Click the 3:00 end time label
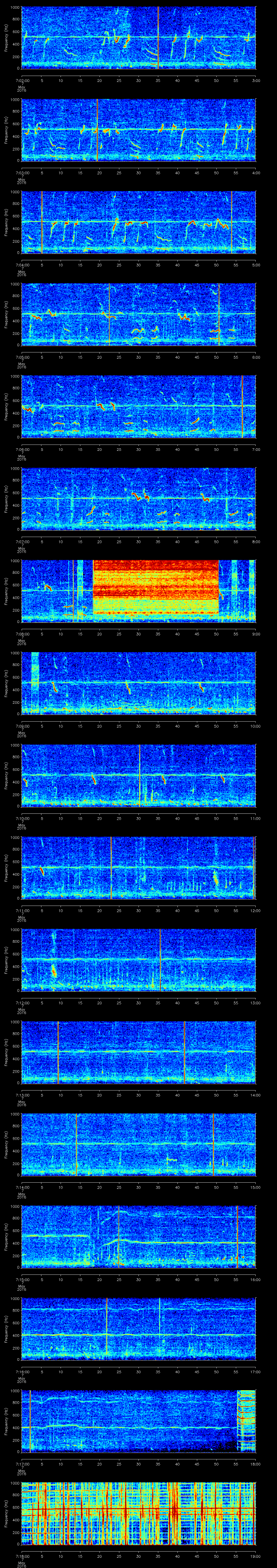This screenshot has width=277, height=1568. tap(256, 80)
